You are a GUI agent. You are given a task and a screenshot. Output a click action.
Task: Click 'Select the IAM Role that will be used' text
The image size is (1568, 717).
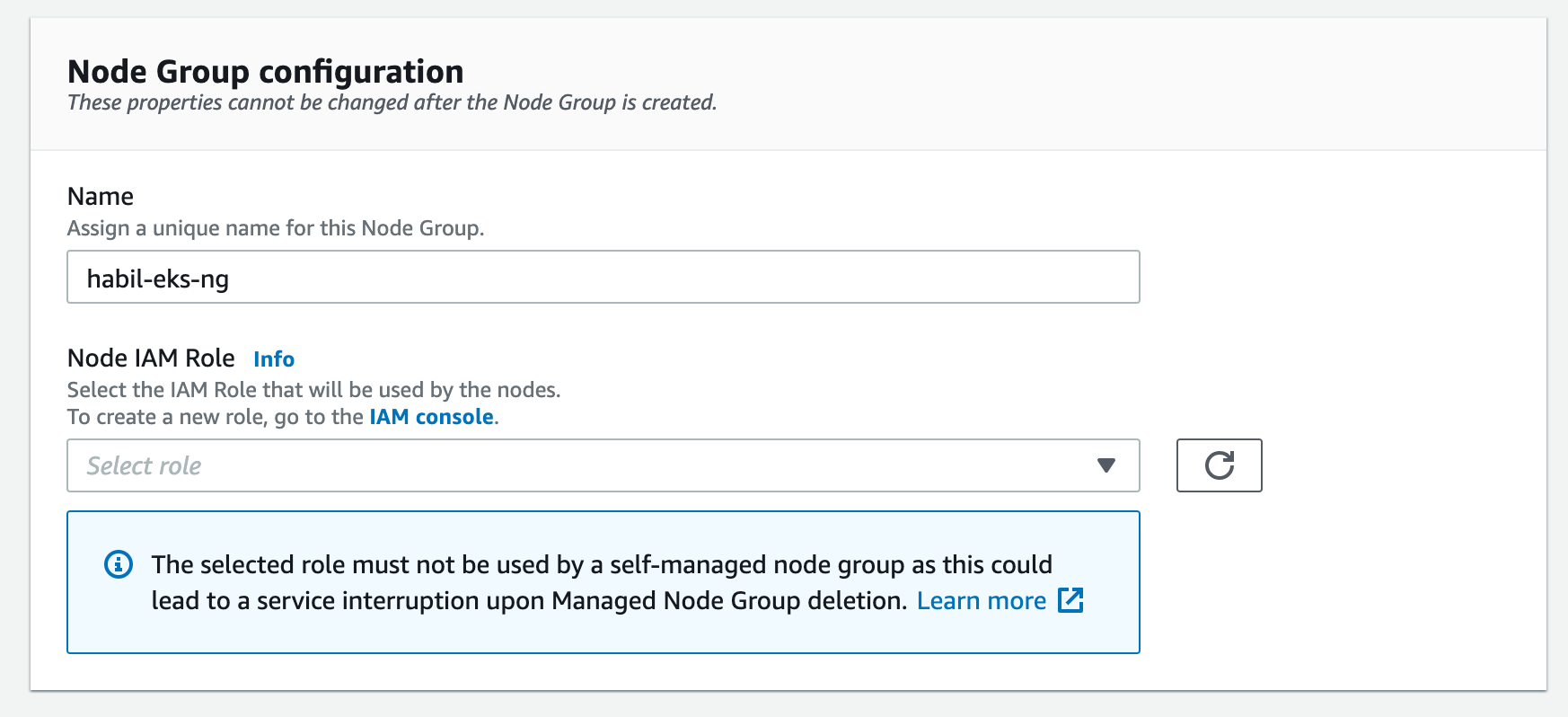[313, 390]
